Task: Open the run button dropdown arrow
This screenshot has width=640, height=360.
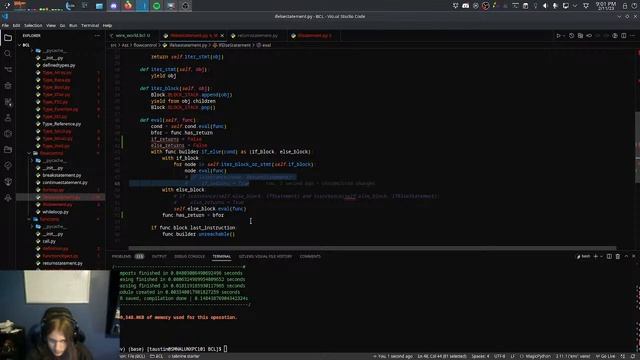Action: coord(564,36)
